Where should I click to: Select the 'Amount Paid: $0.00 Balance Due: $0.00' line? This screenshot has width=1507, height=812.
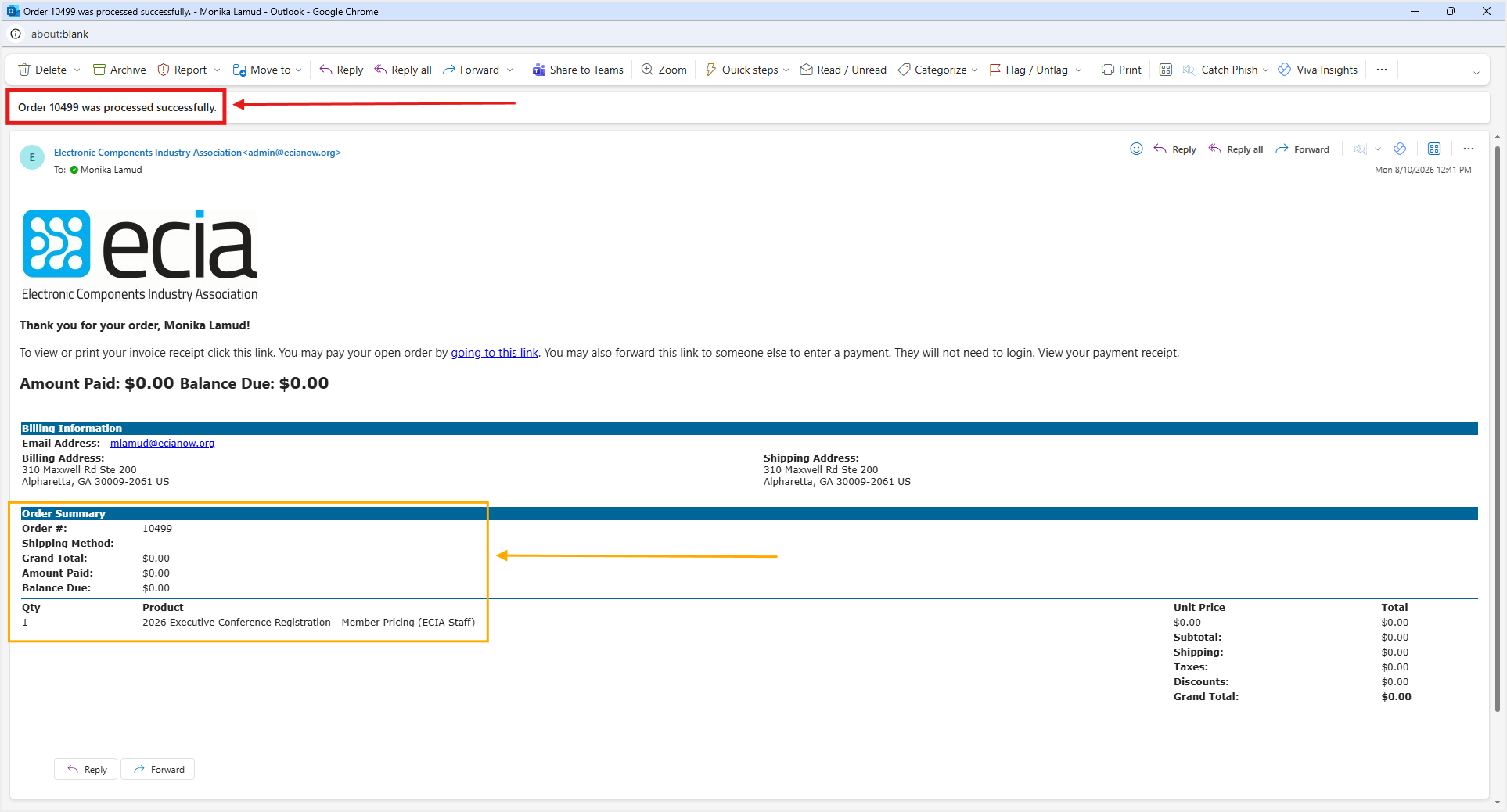coord(174,383)
